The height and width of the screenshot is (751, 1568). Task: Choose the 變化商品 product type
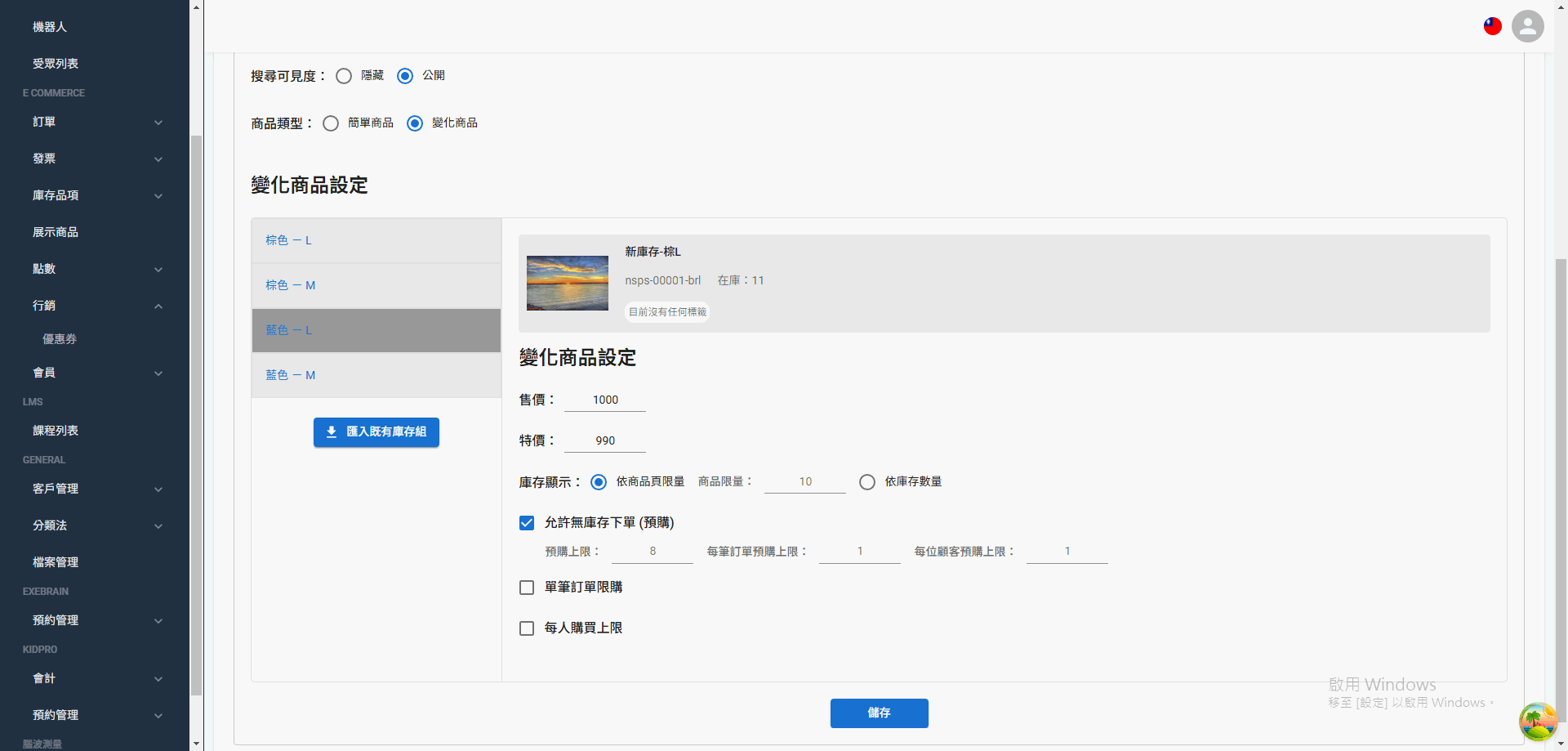415,123
